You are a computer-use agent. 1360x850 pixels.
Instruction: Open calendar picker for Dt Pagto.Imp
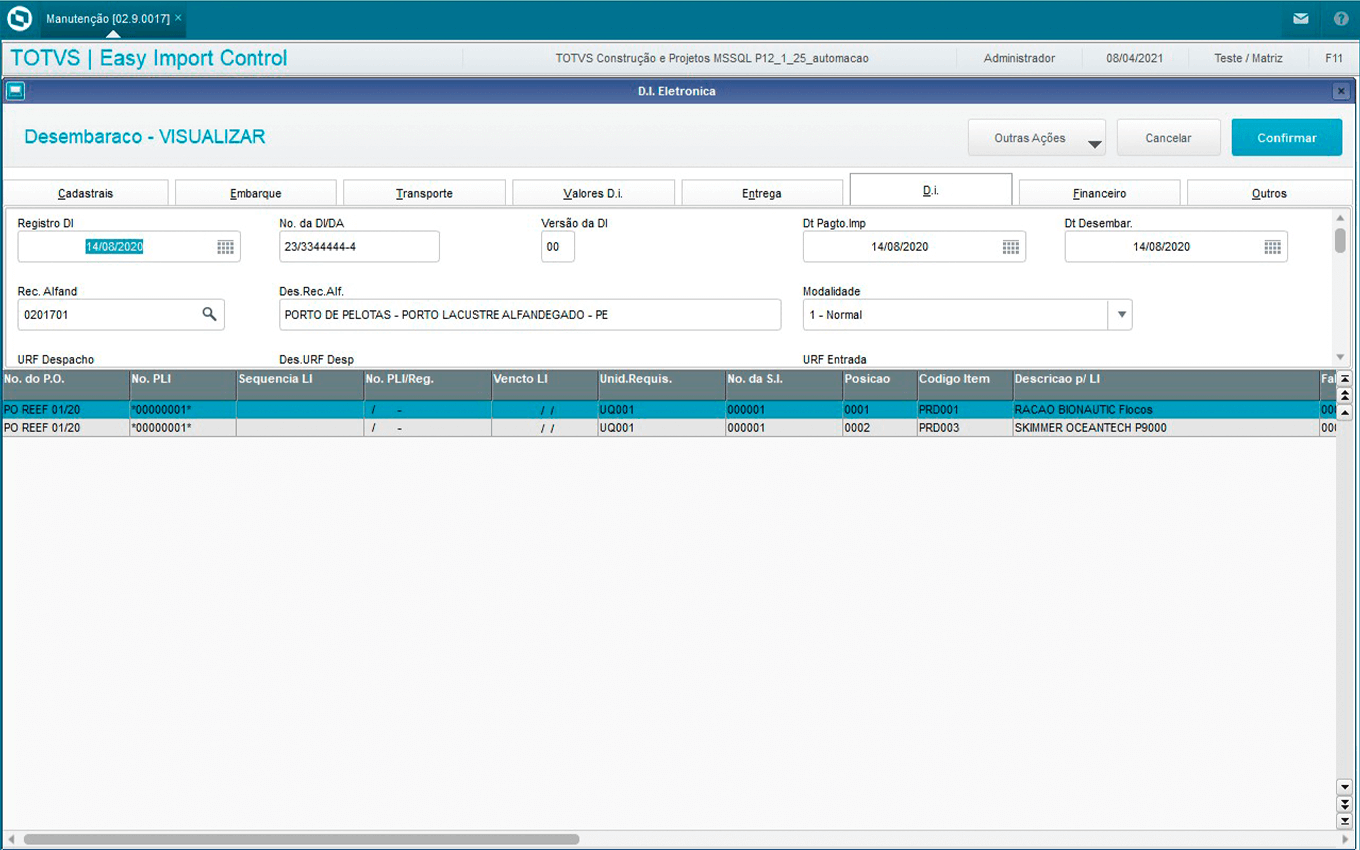coord(1010,247)
